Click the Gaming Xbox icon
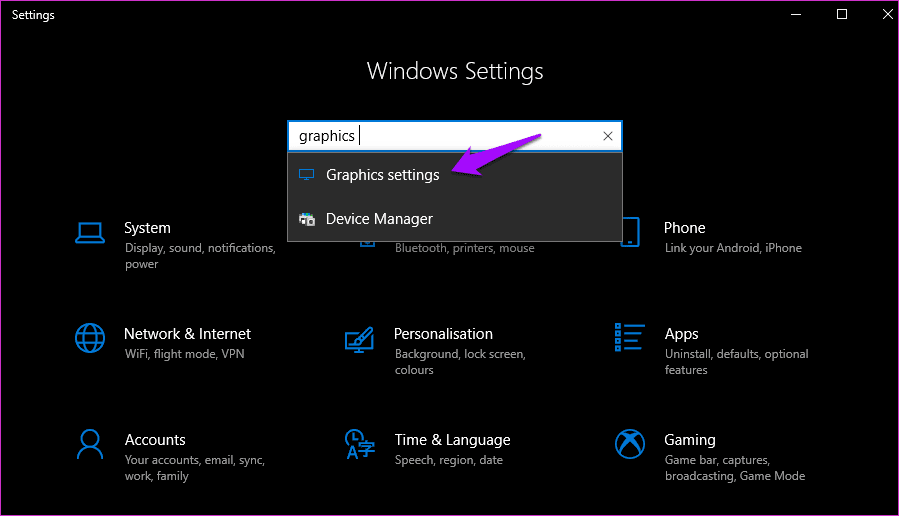The image size is (899, 516). pyautogui.click(x=630, y=444)
